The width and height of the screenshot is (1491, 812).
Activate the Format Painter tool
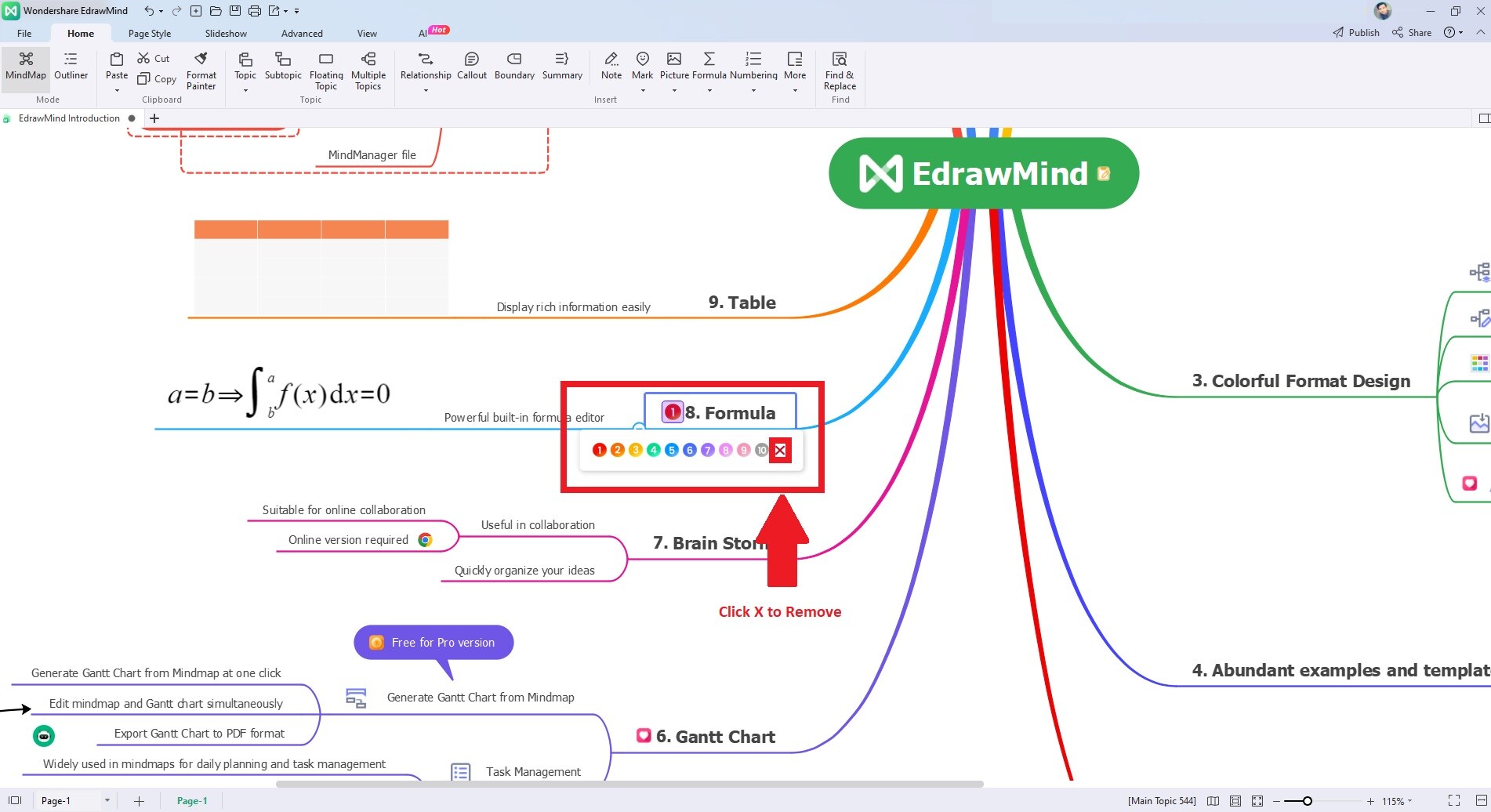201,71
